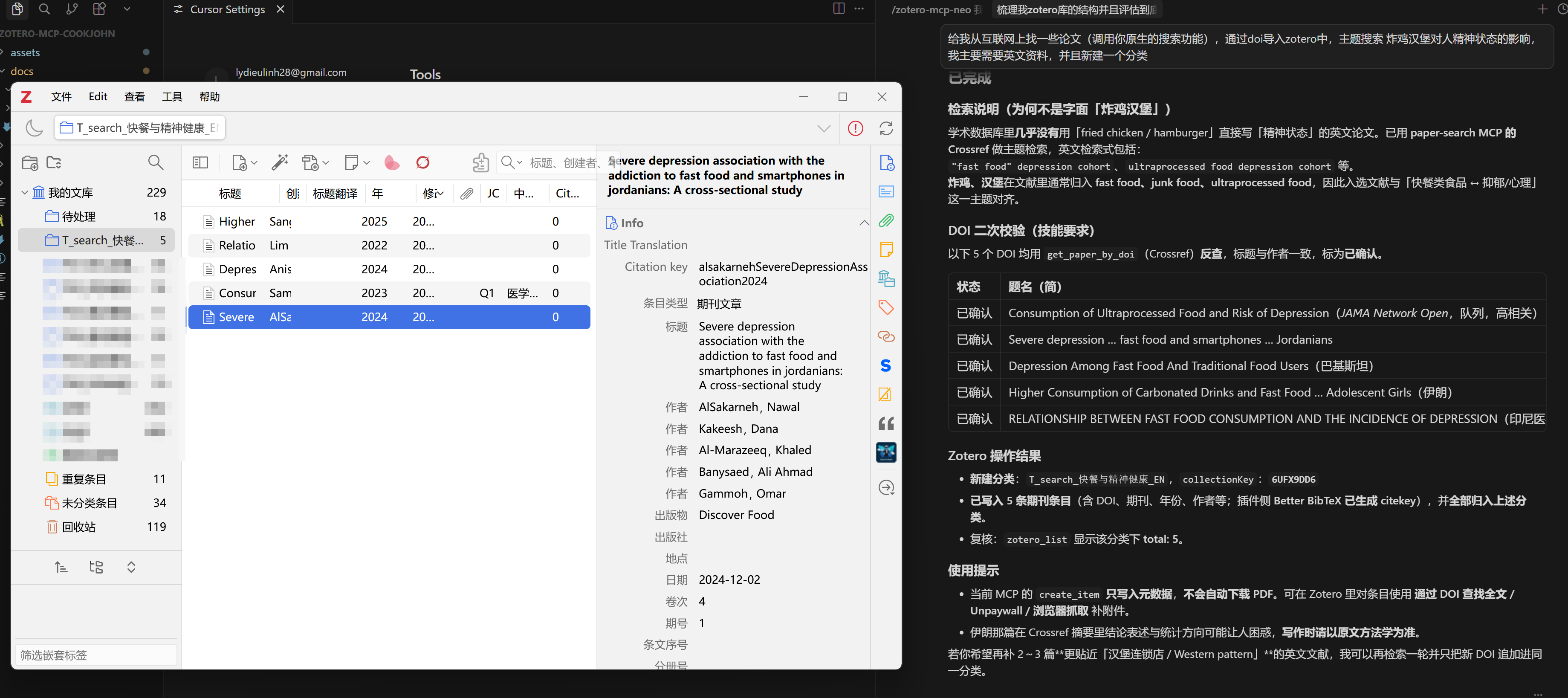Click the red sync error icon

(x=855, y=128)
